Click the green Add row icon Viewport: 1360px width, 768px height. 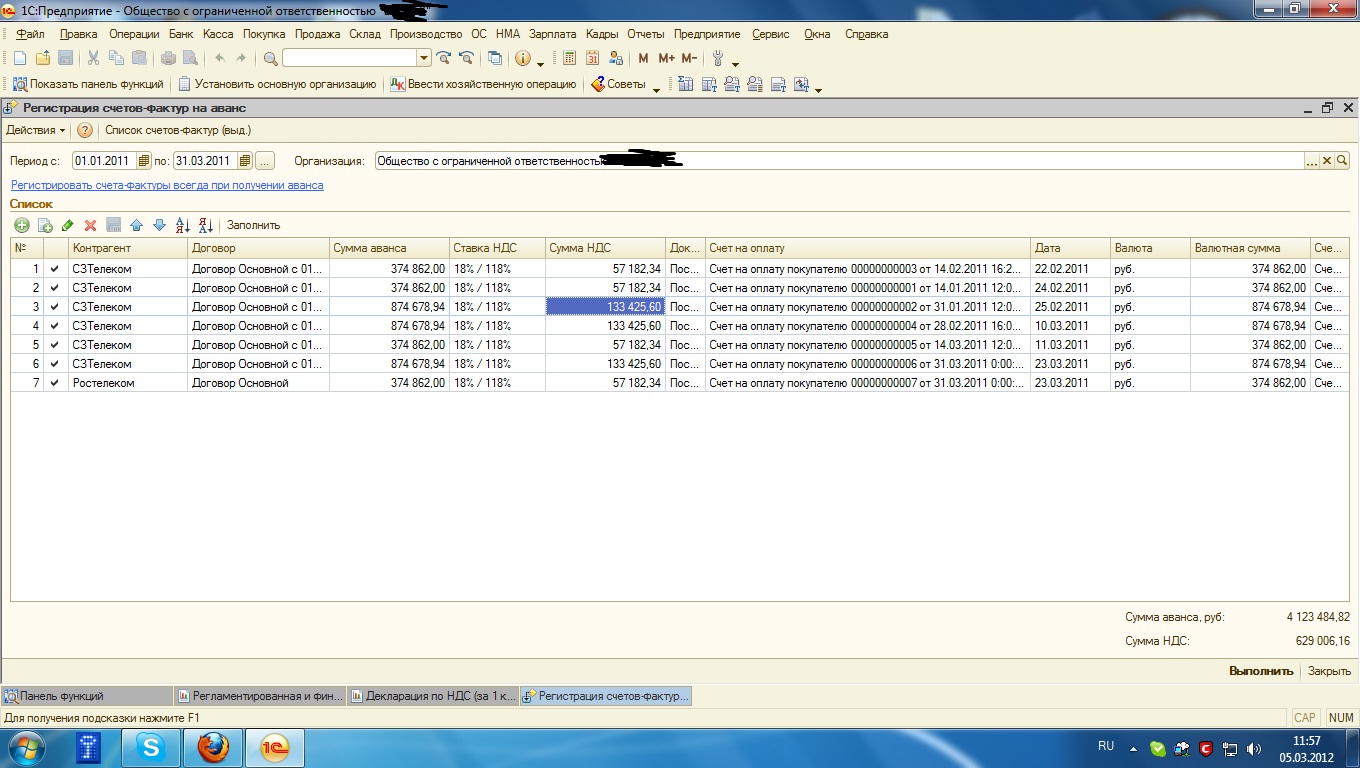click(20, 225)
